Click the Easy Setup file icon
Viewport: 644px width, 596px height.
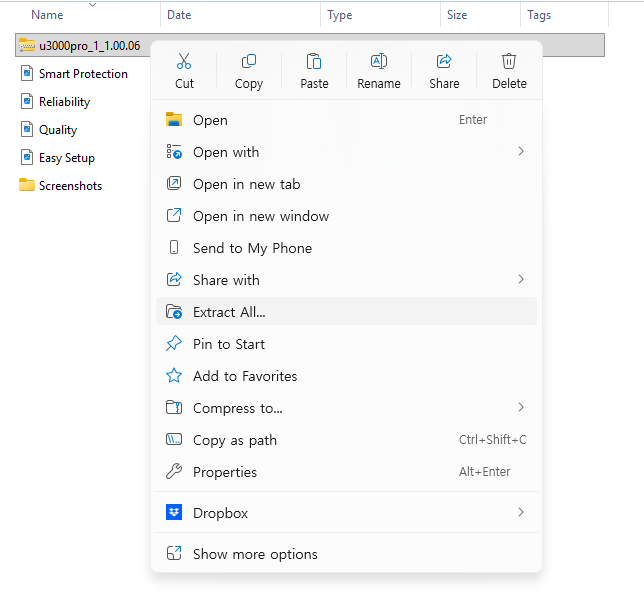coord(27,157)
